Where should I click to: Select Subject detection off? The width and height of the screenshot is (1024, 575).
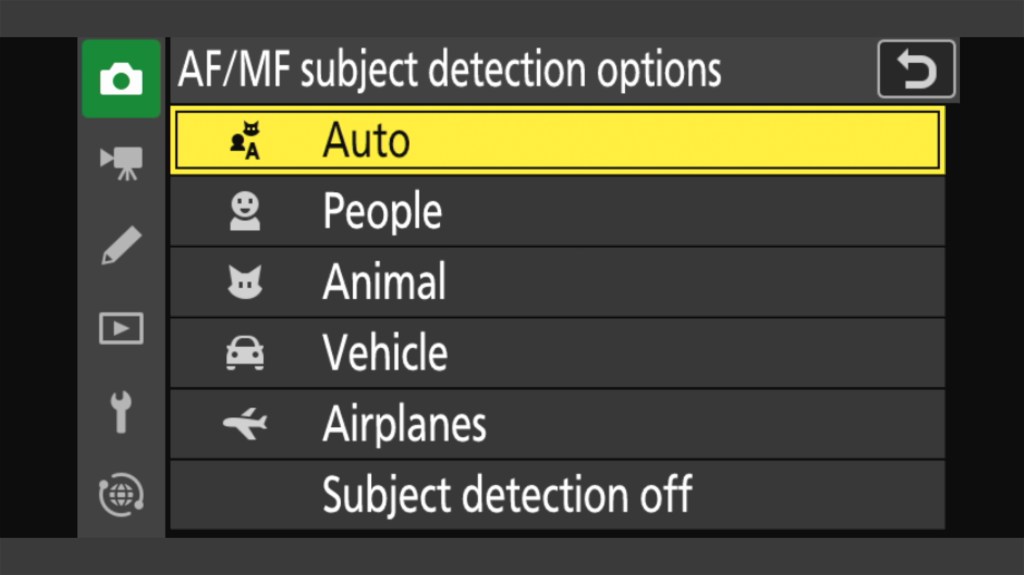point(507,495)
